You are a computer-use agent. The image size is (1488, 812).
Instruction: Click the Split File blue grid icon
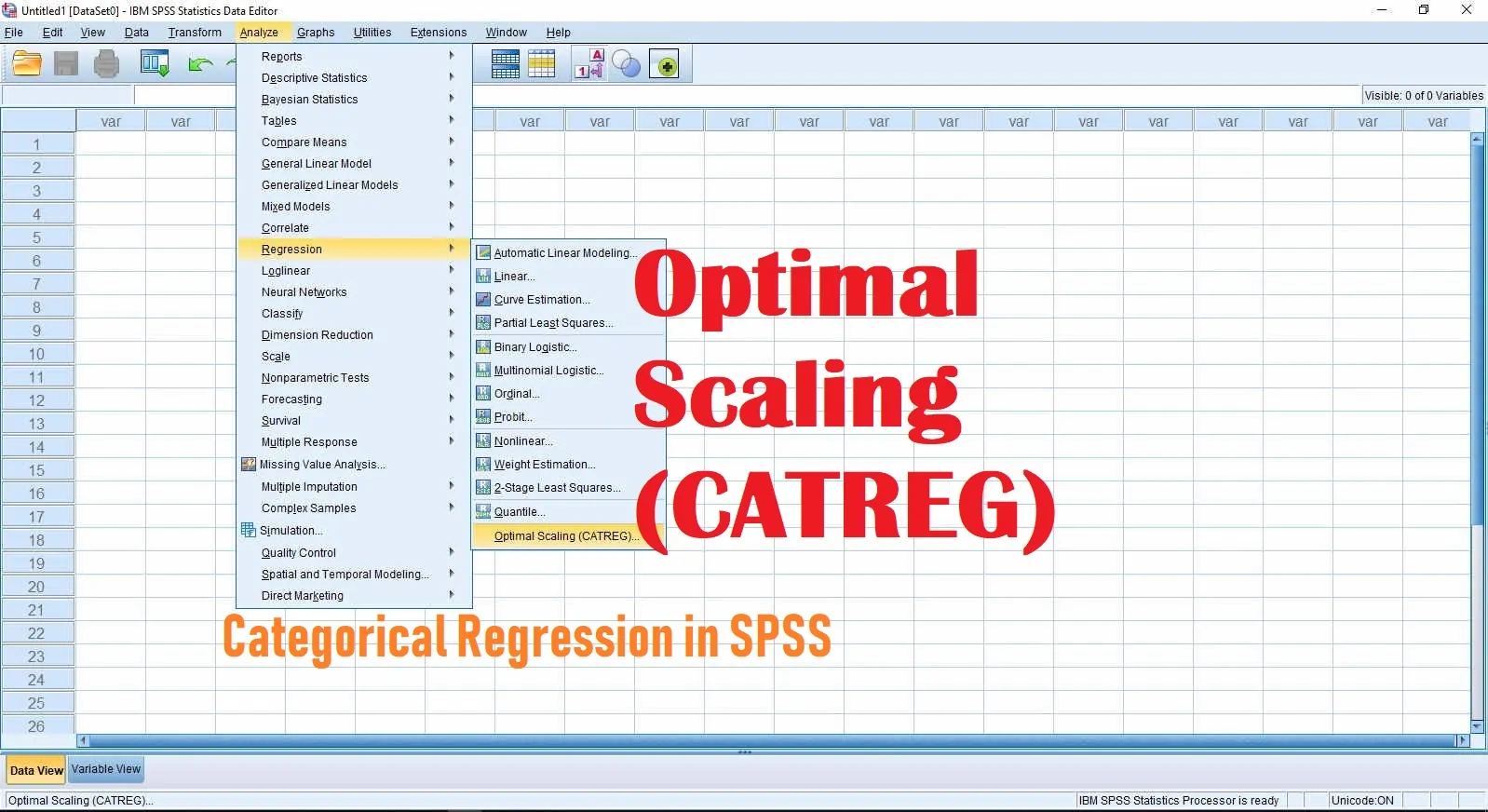506,64
